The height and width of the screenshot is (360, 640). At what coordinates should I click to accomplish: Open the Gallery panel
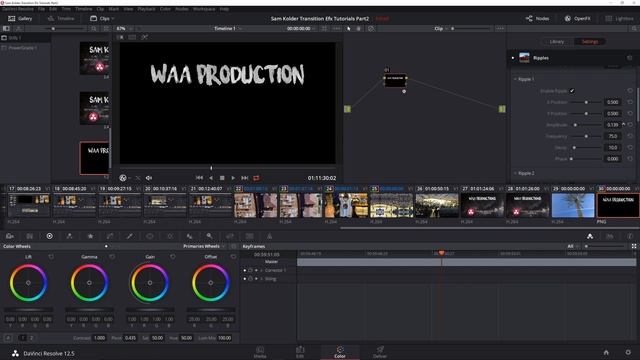[x=20, y=18]
